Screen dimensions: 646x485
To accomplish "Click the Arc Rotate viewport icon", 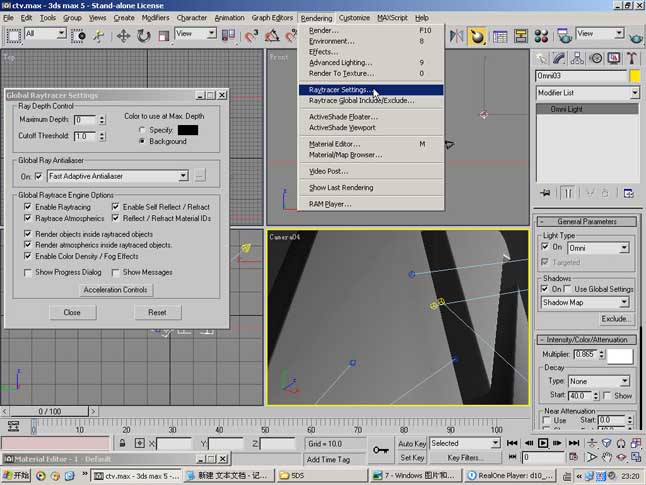I will [x=621, y=457].
